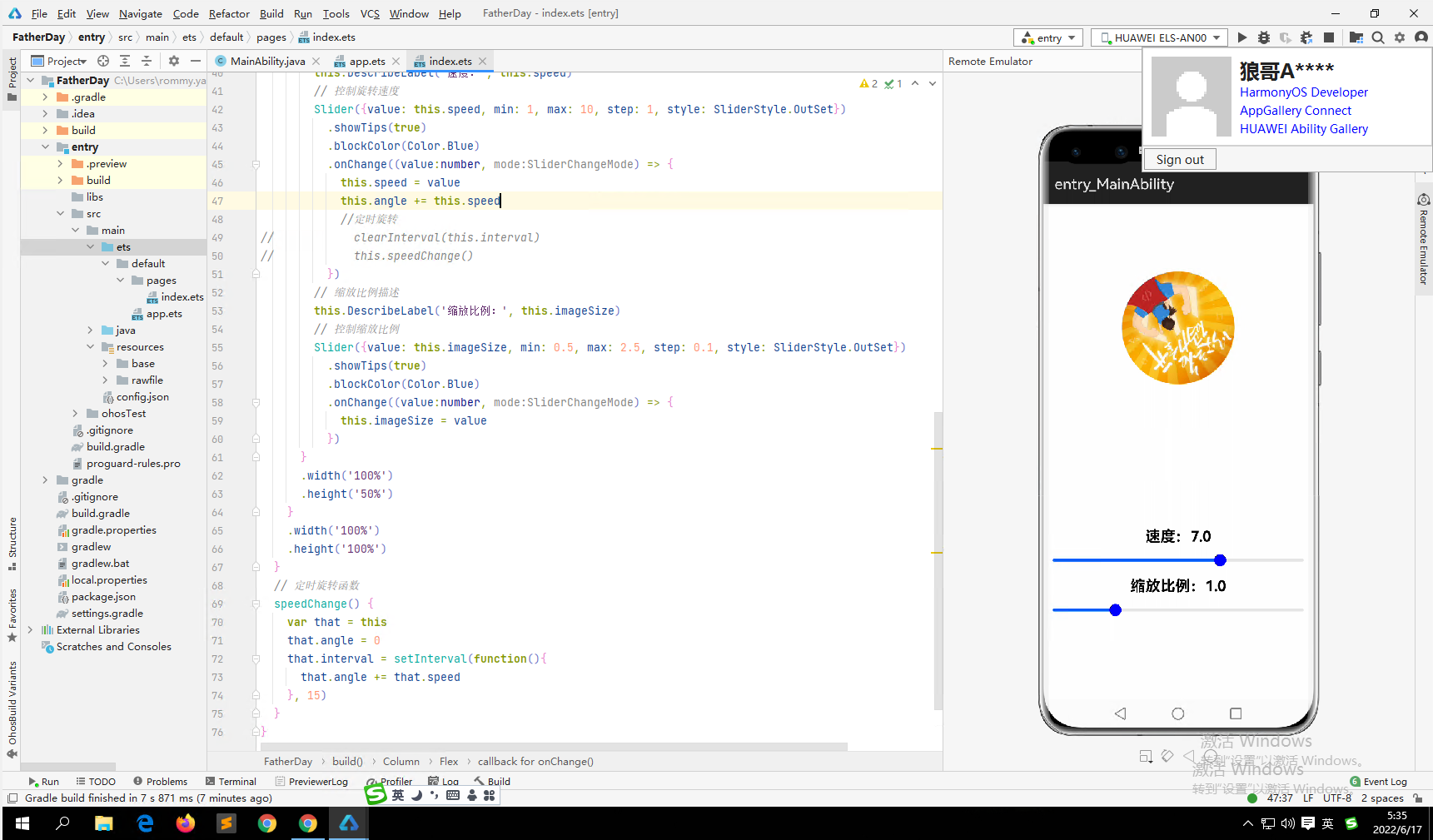Open HarmonyOS Developer link
The height and width of the screenshot is (840, 1433).
tap(1303, 92)
